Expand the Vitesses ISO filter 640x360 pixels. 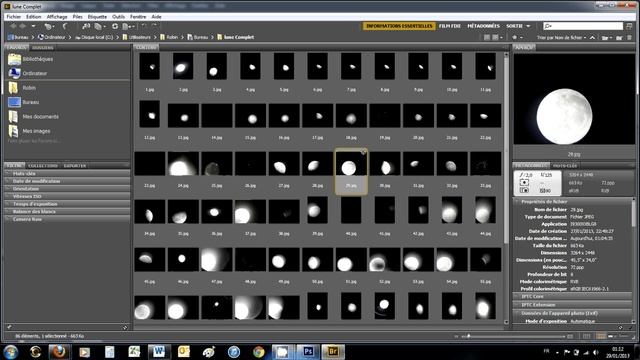click(x=67, y=196)
